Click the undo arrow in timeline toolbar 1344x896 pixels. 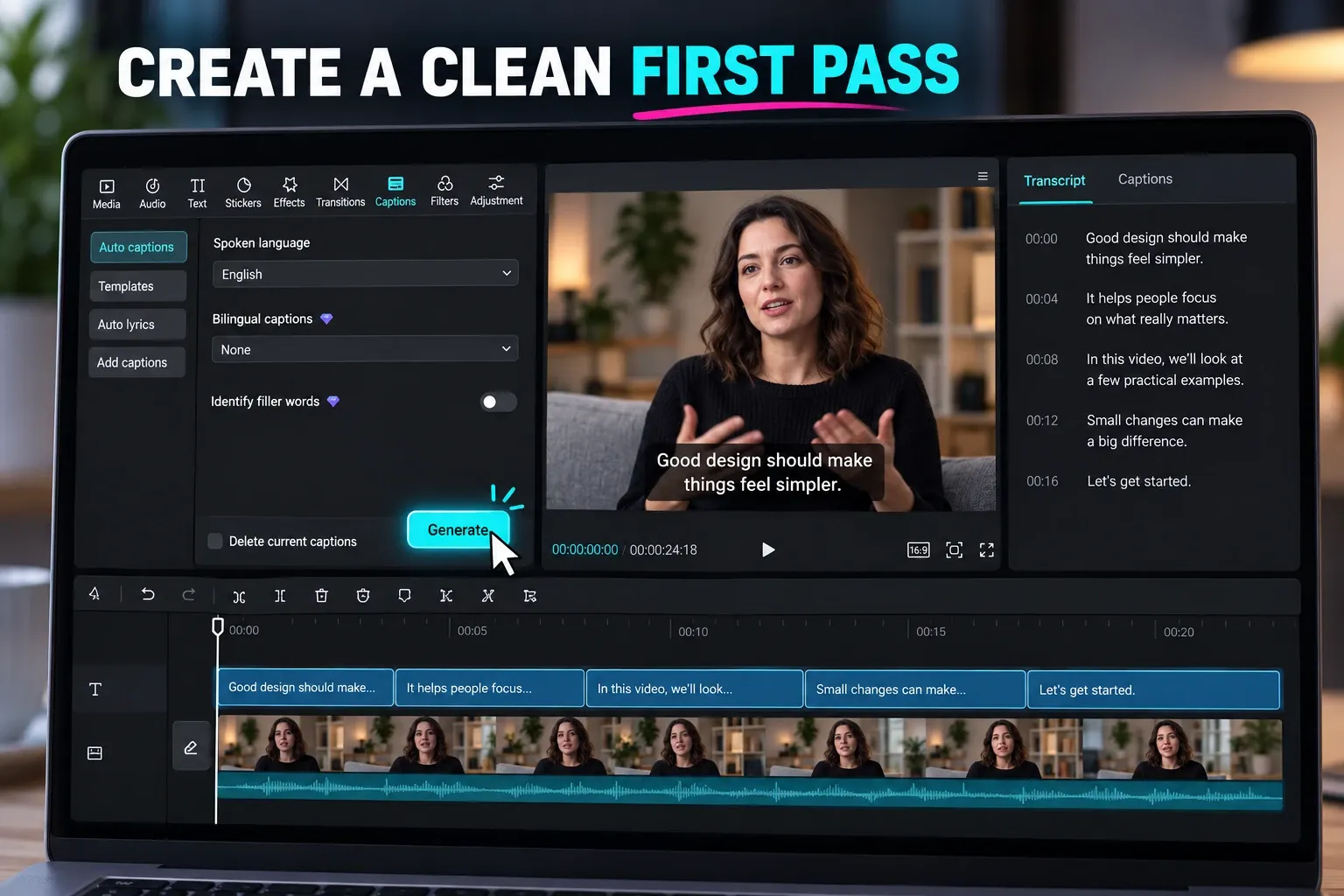click(x=148, y=594)
